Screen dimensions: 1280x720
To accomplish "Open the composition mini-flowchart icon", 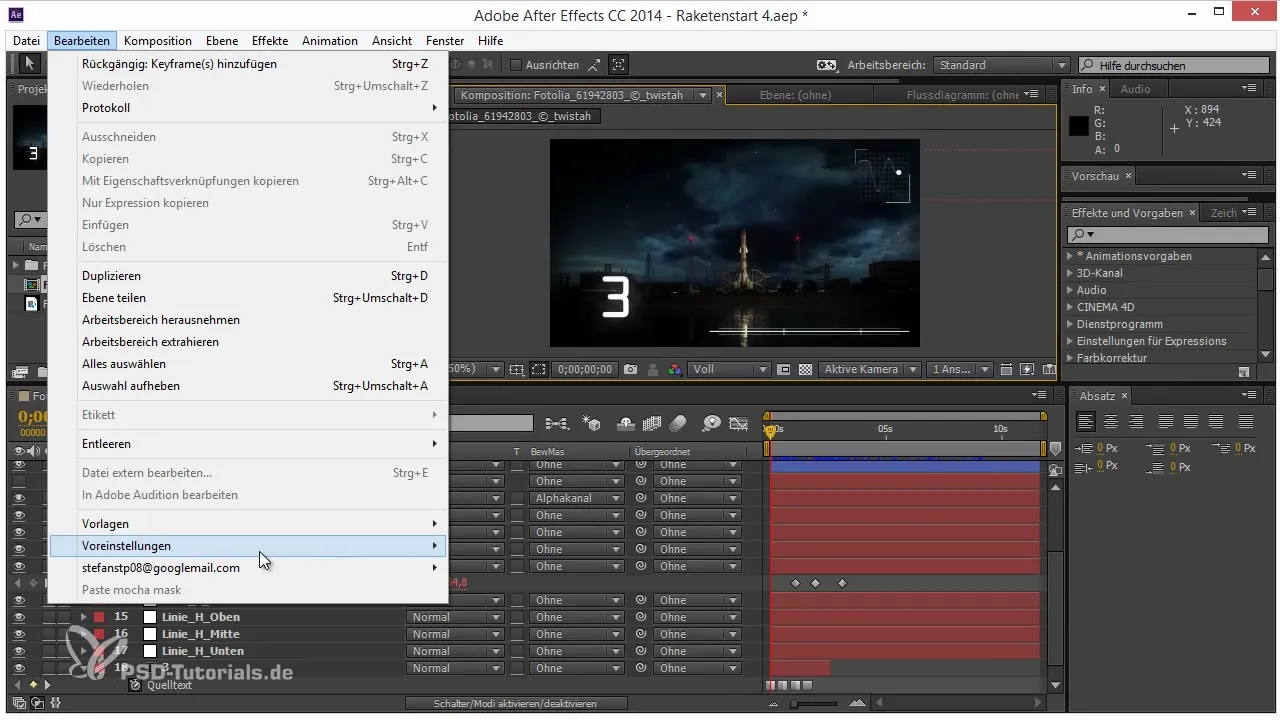I will tap(556, 424).
